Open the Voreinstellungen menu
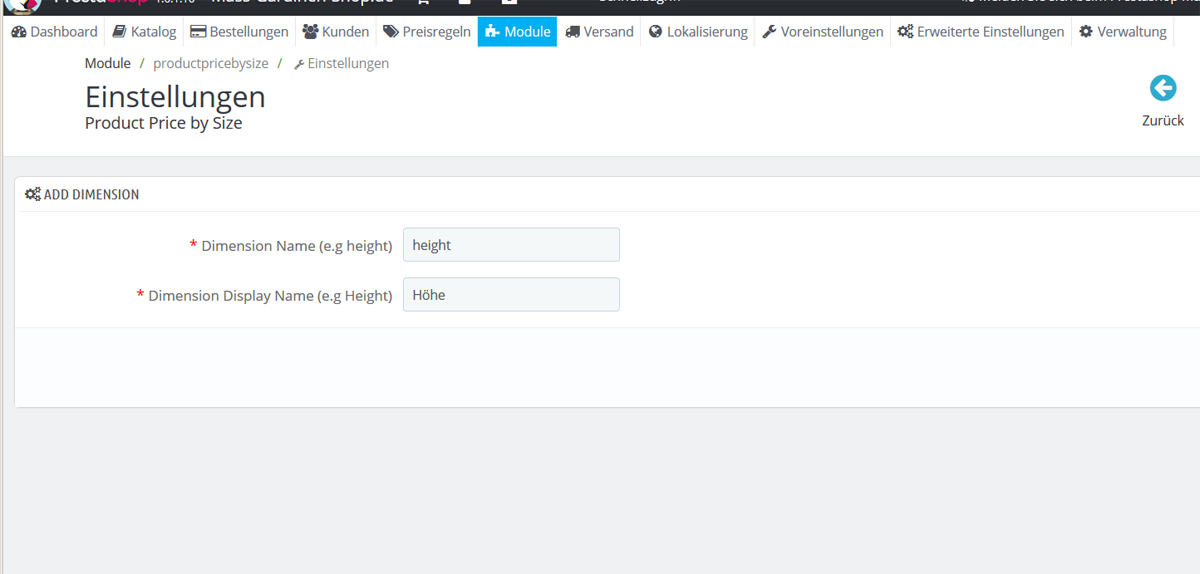The image size is (1200, 574). click(x=823, y=32)
